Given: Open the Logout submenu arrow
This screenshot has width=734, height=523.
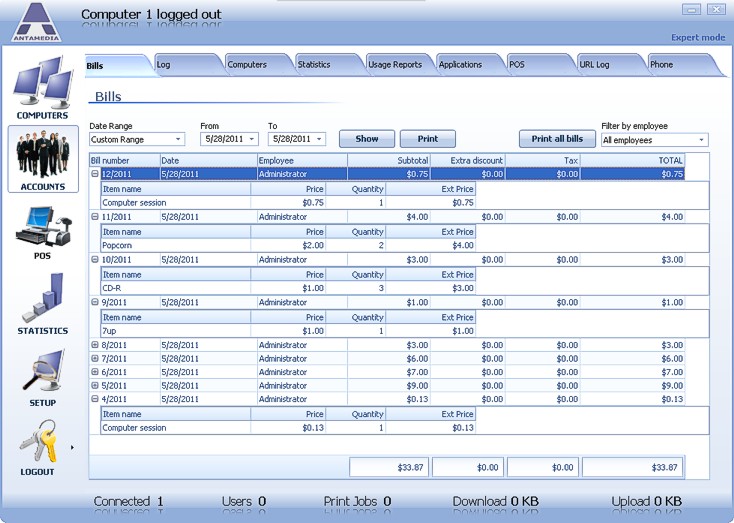Looking at the screenshot, I should (x=72, y=448).
